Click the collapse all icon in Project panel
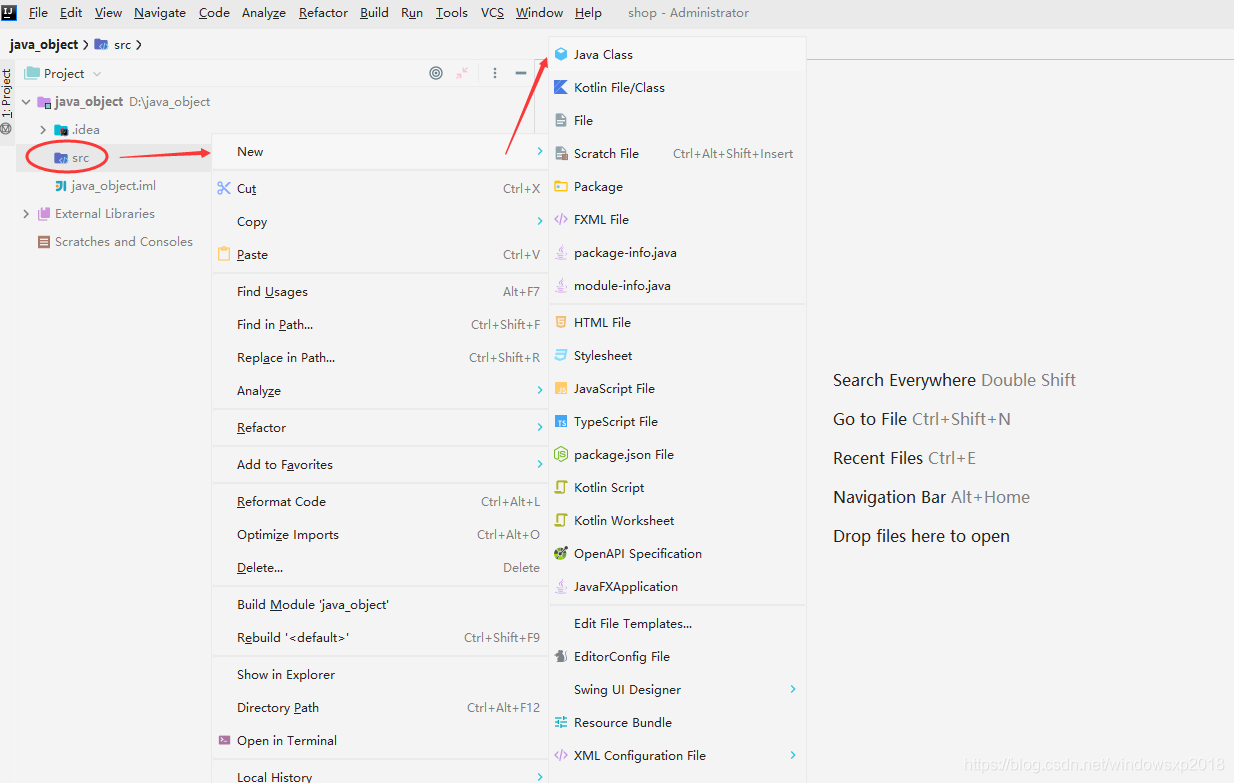1234x783 pixels. click(462, 73)
